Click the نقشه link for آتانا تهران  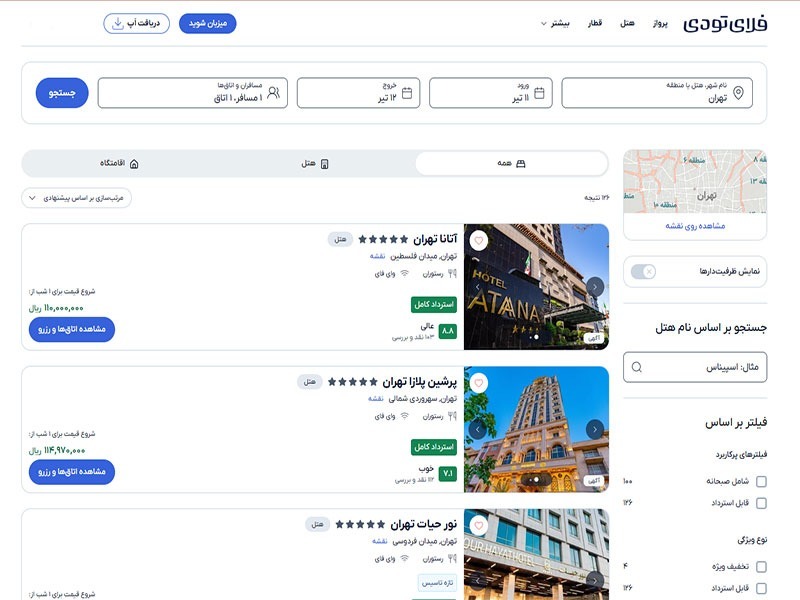[x=378, y=256]
